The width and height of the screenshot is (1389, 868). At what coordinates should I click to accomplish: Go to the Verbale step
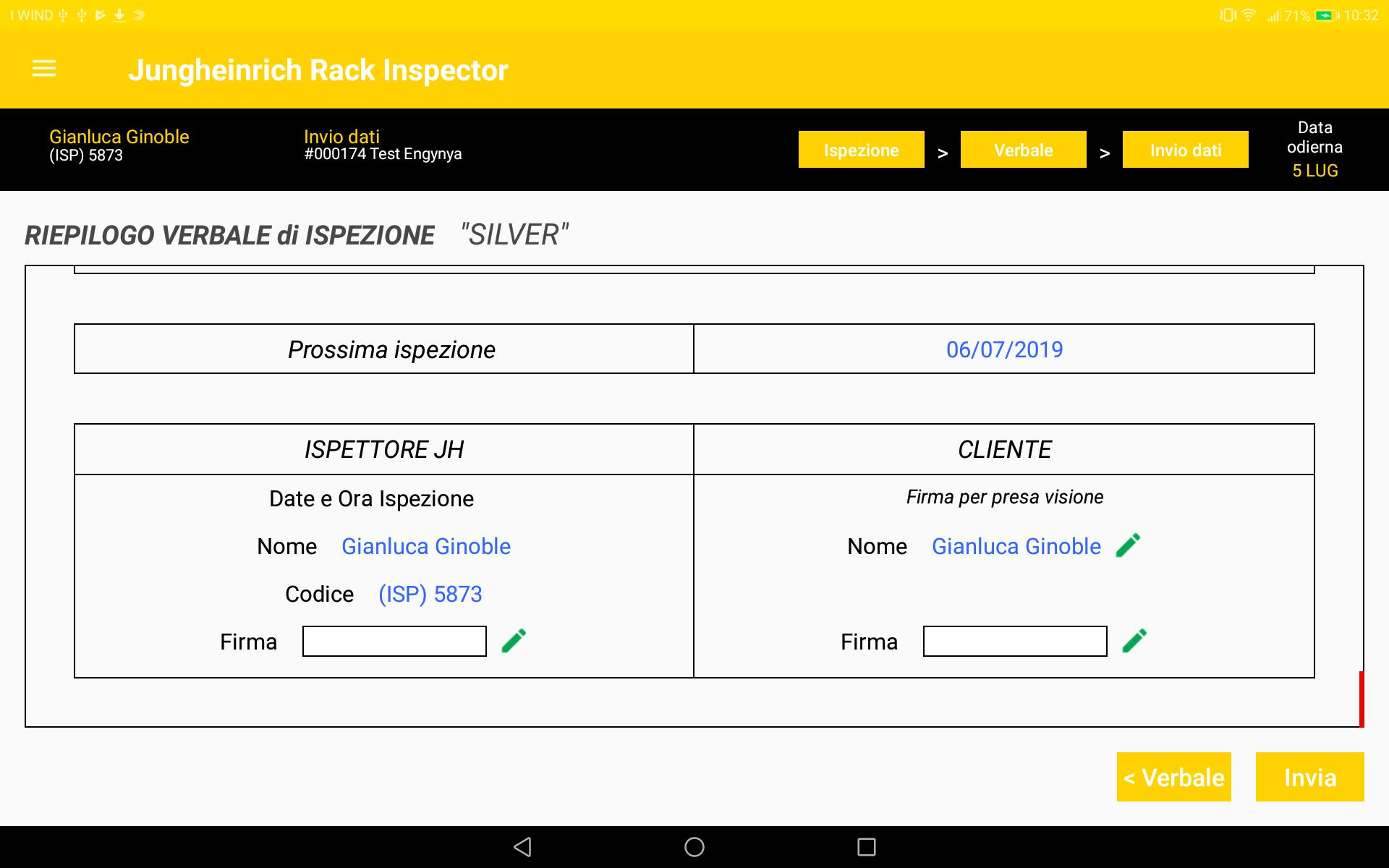pyautogui.click(x=1024, y=150)
